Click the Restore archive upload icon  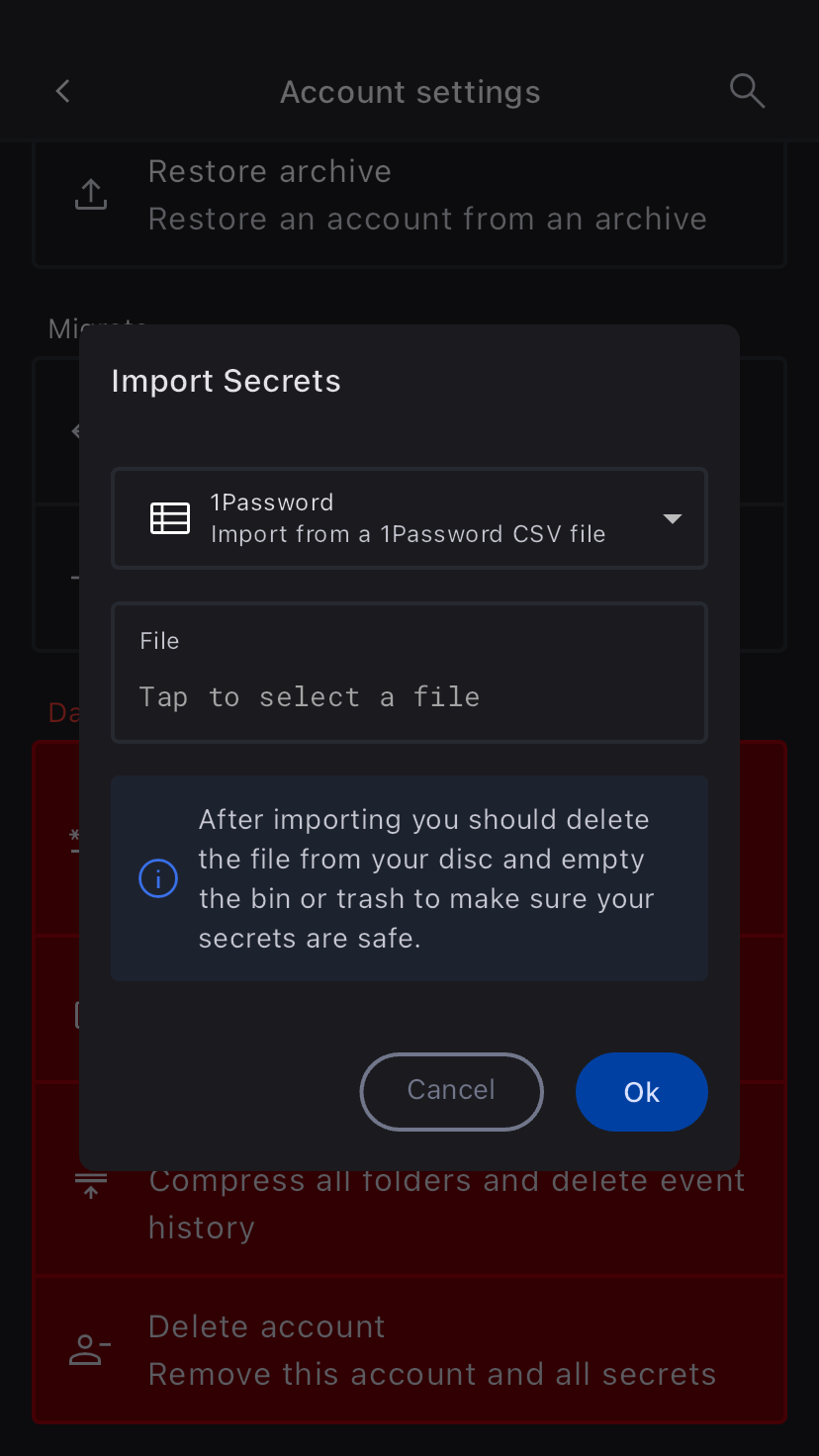[91, 195]
